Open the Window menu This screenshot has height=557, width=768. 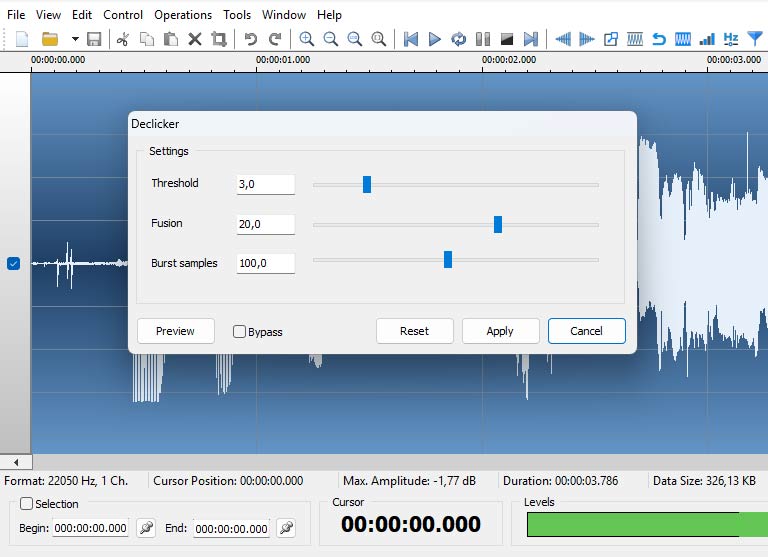[284, 15]
